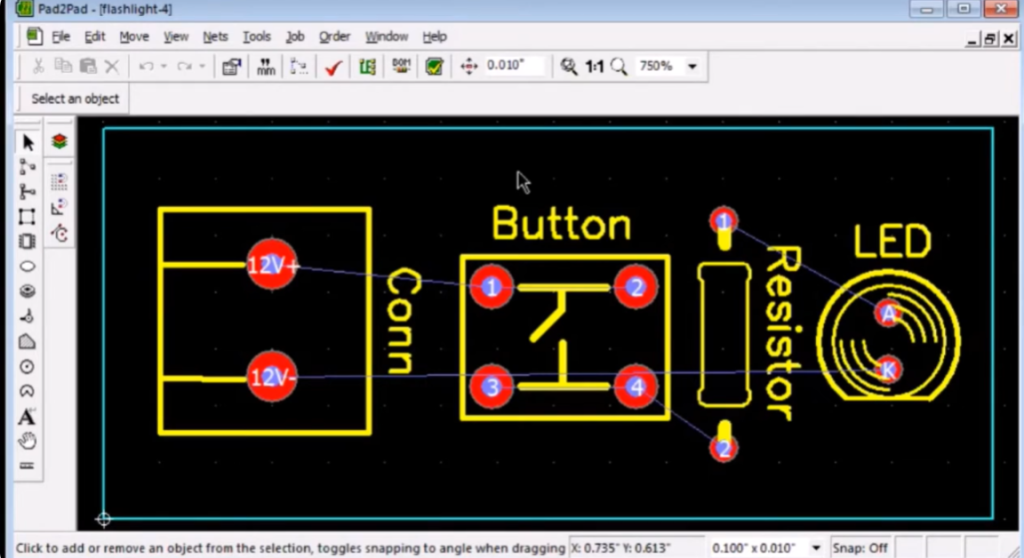1024x558 pixels.
Task: Click the green checkbox order icon
Action: point(434,66)
